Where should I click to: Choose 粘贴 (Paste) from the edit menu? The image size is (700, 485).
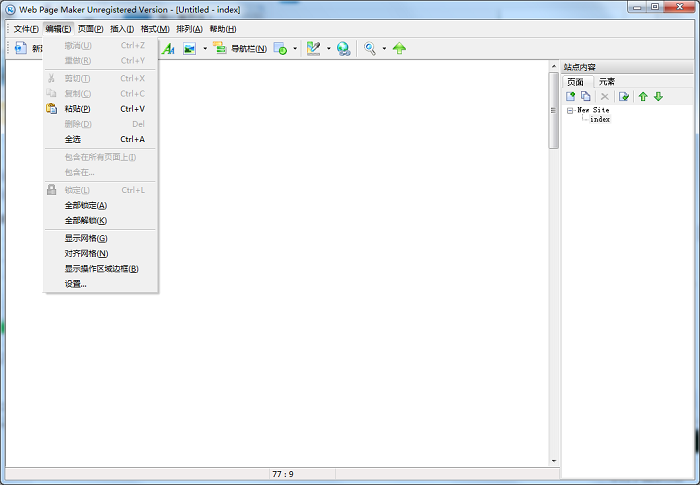77,108
